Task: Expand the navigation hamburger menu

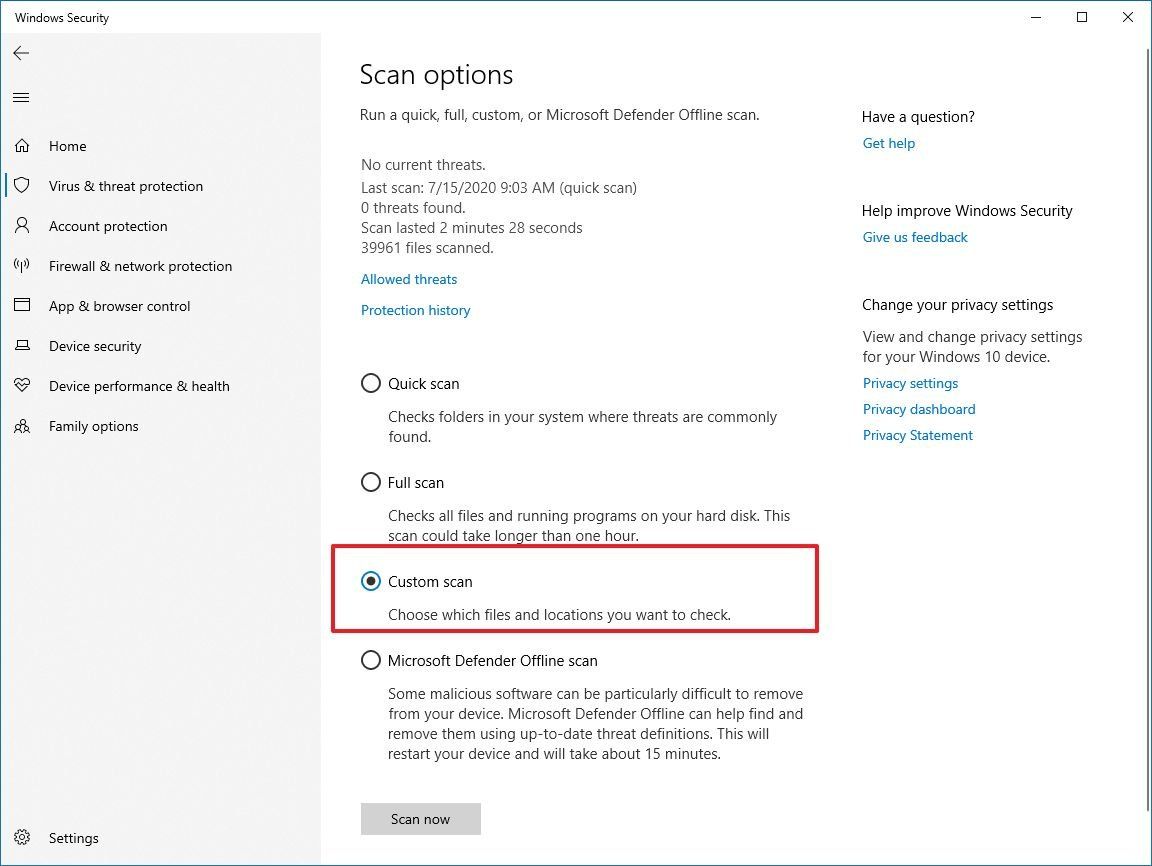Action: pyautogui.click(x=21, y=97)
